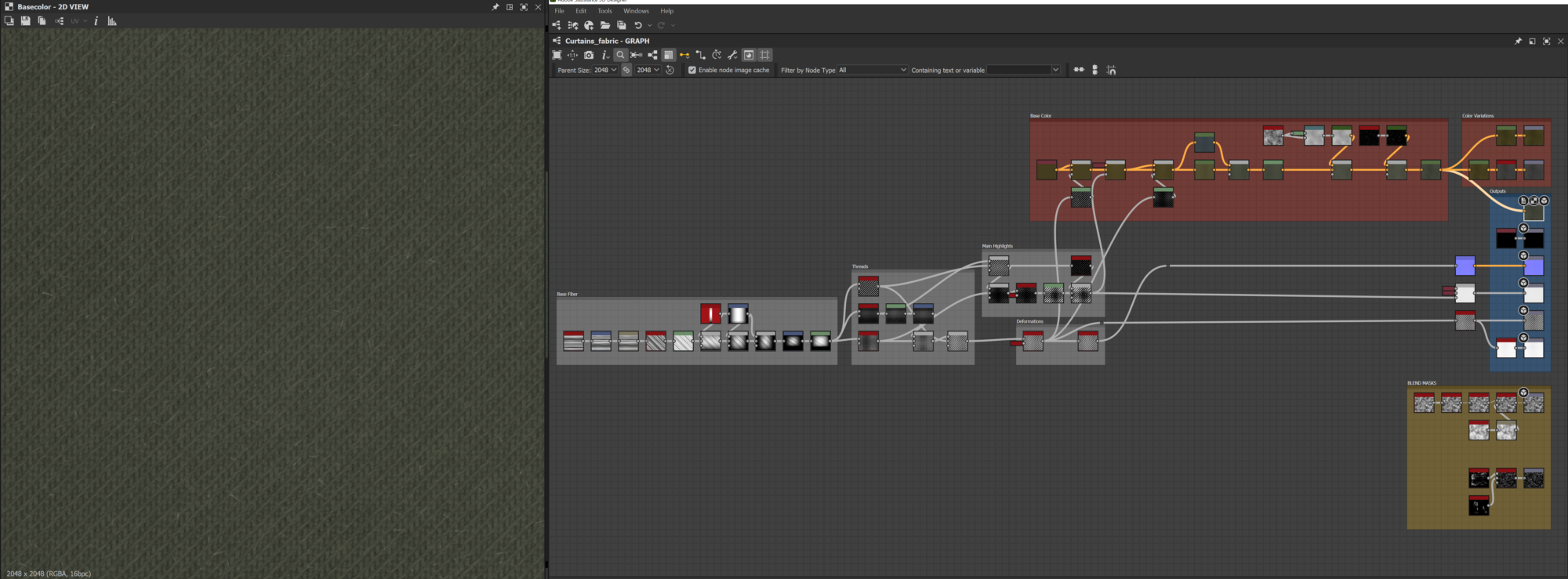
Task: Open the Windows menu
Action: click(x=636, y=11)
